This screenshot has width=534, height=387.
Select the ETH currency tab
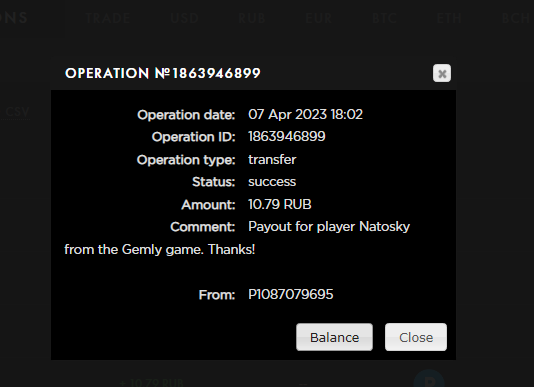[x=449, y=18]
